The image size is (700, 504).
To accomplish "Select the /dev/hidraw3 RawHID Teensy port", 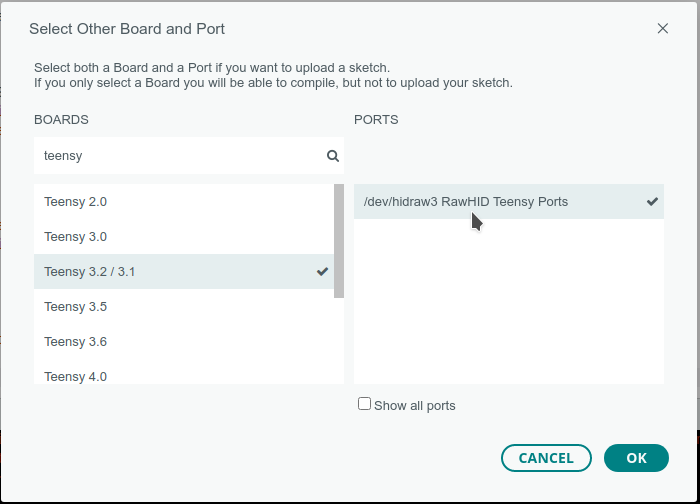I will click(509, 202).
